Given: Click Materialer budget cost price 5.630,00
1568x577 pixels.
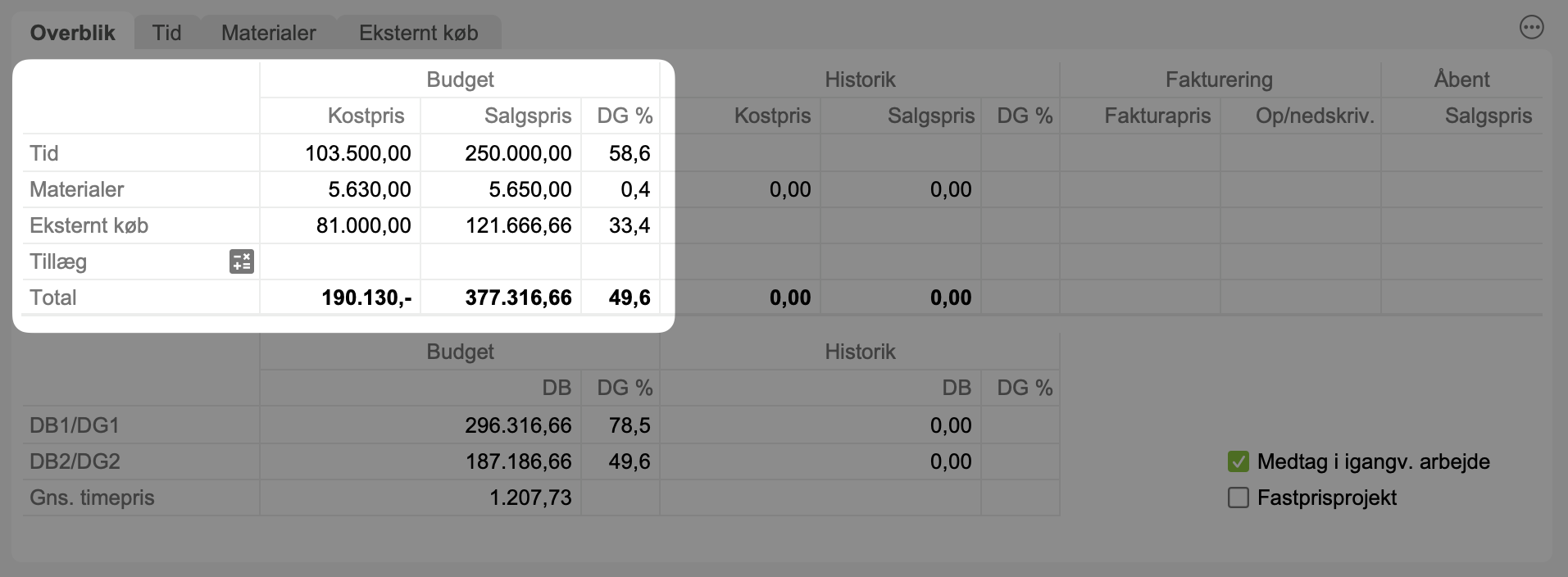Looking at the screenshot, I should pos(369,189).
